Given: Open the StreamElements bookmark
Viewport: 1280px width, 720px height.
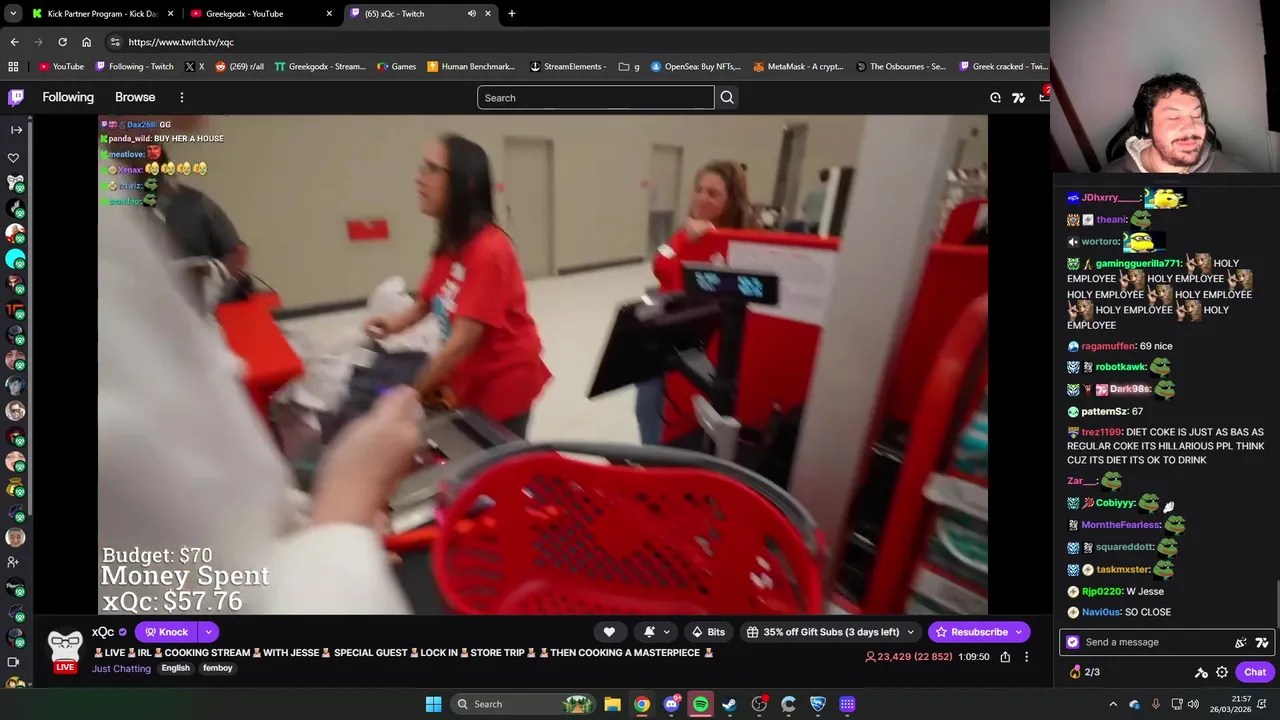Looking at the screenshot, I should [x=568, y=67].
